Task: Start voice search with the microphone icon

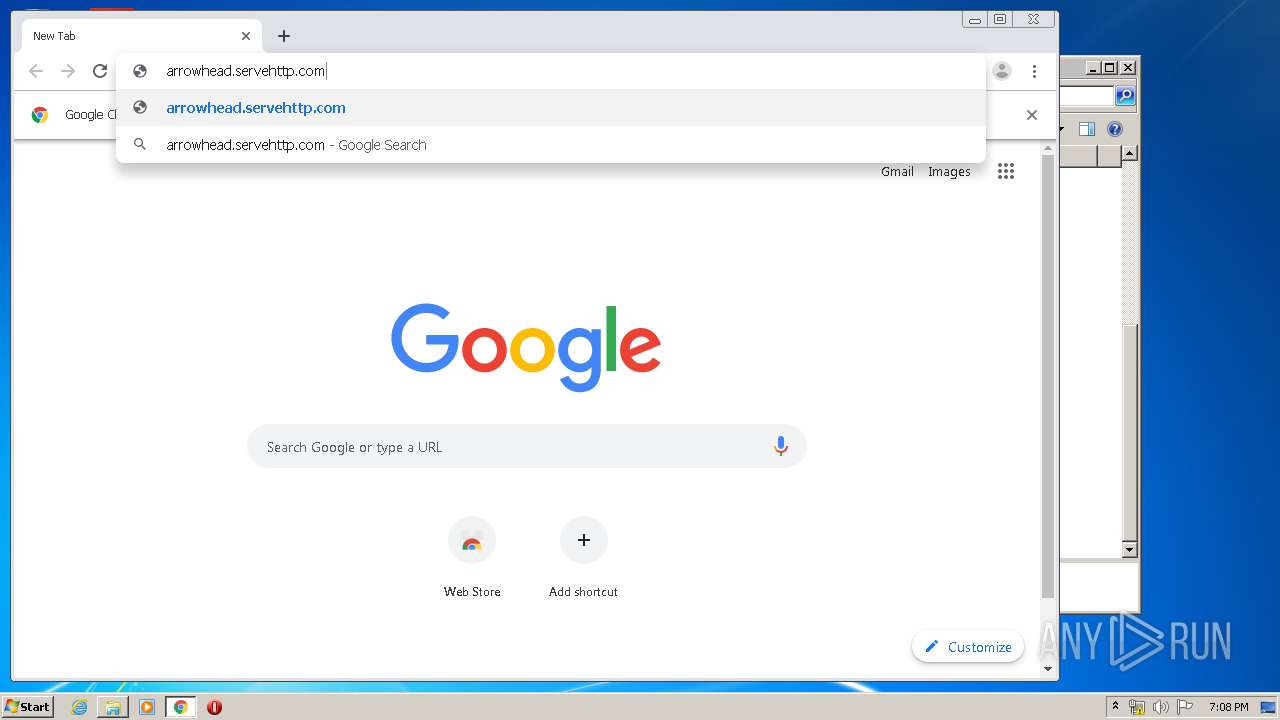Action: click(781, 447)
